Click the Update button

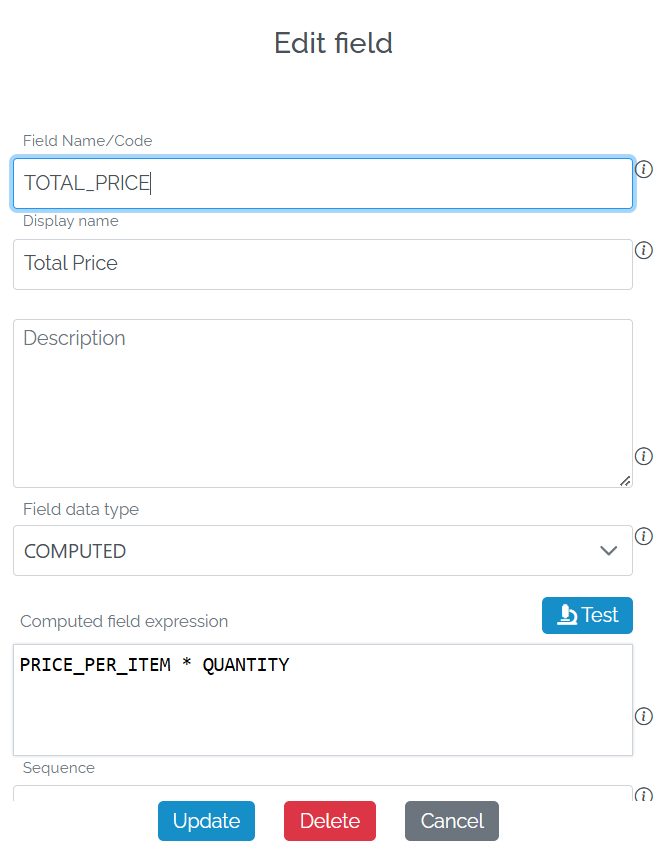point(206,821)
